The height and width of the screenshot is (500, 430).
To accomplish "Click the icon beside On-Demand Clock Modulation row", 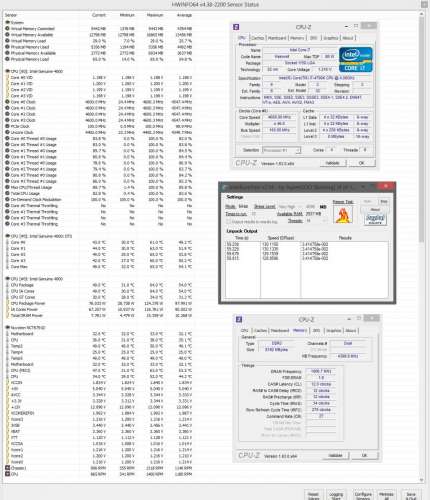I will coord(7,199).
